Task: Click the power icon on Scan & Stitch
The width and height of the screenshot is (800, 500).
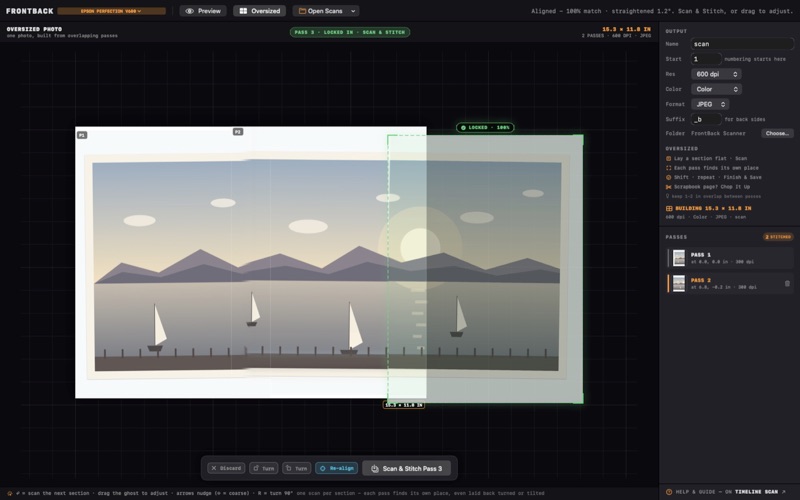Action: [375, 468]
